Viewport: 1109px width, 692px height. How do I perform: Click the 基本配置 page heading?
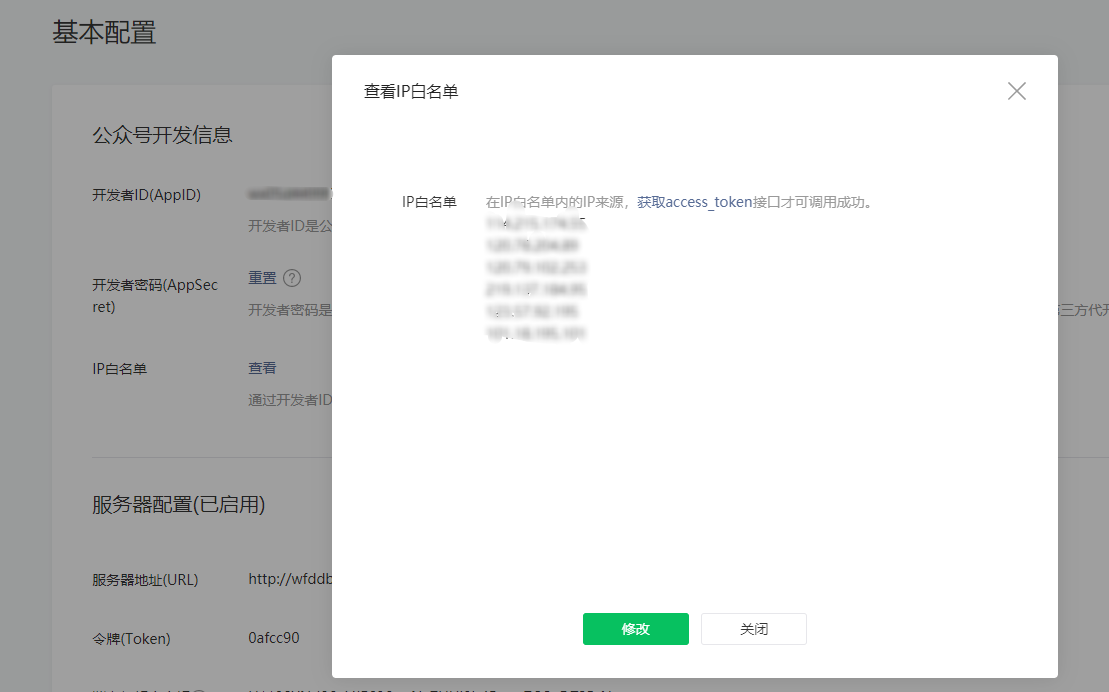104,33
